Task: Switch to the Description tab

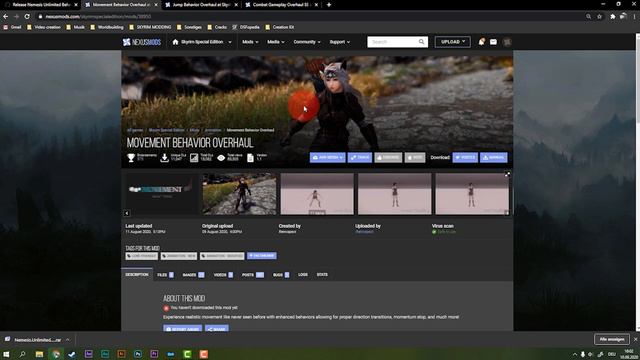Action: [x=137, y=275]
